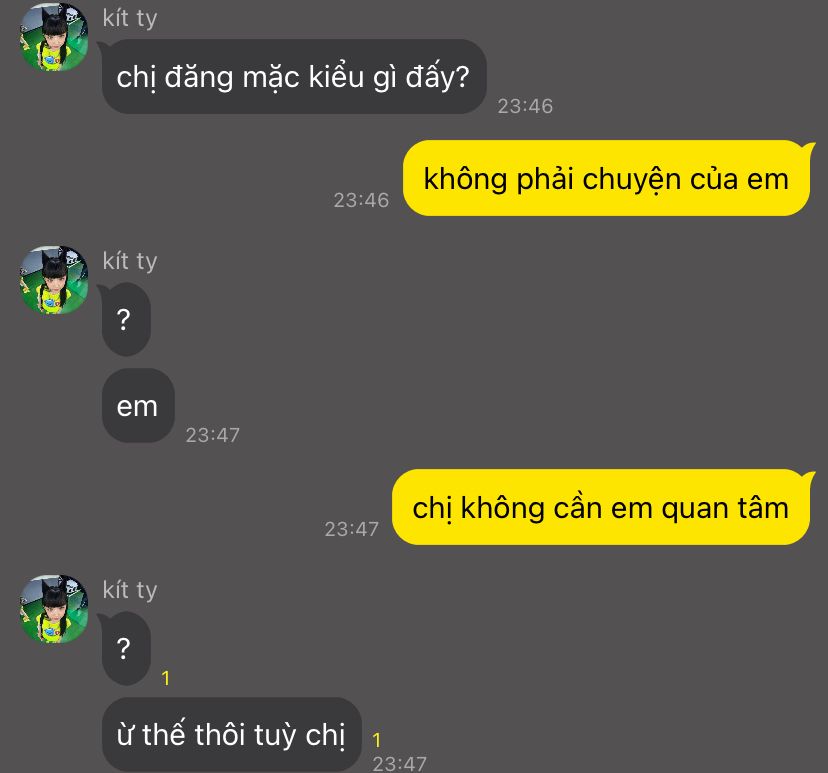Tap the unread count 1 beside the second "?" bubble
The height and width of the screenshot is (773, 828).
(166, 678)
